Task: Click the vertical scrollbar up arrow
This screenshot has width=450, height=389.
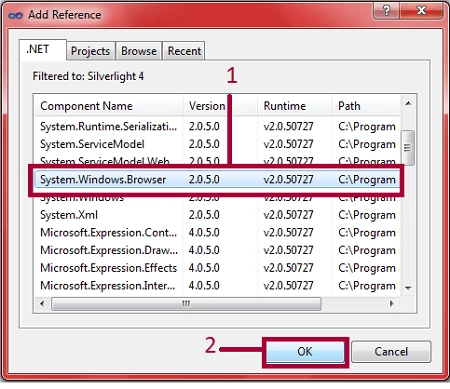Action: [x=408, y=104]
